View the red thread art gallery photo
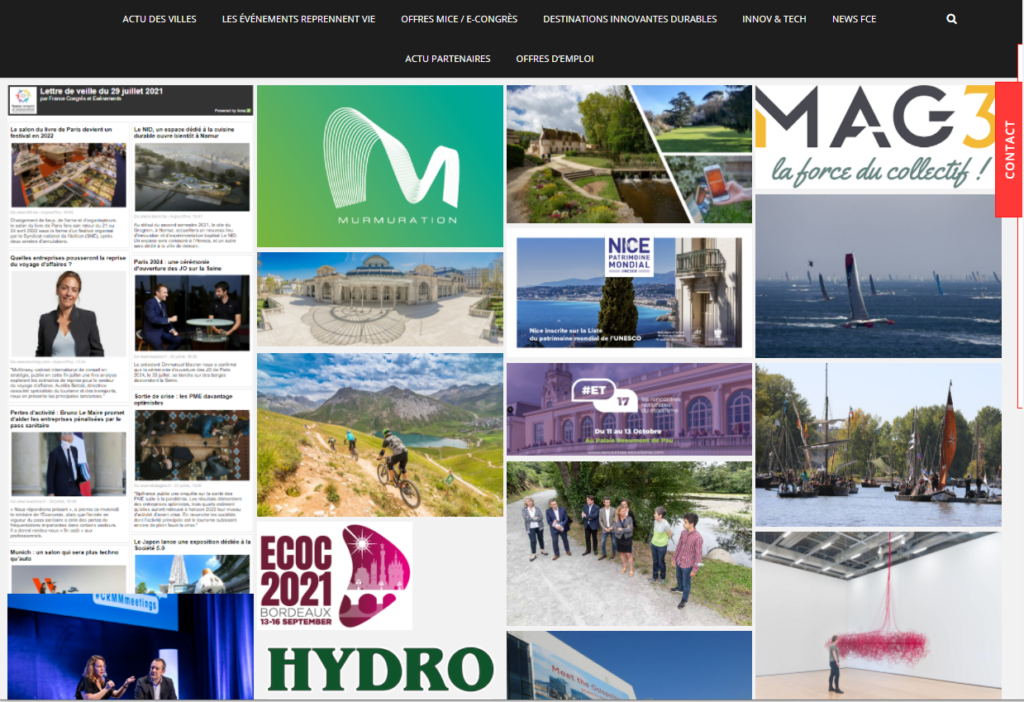 (x=878, y=615)
